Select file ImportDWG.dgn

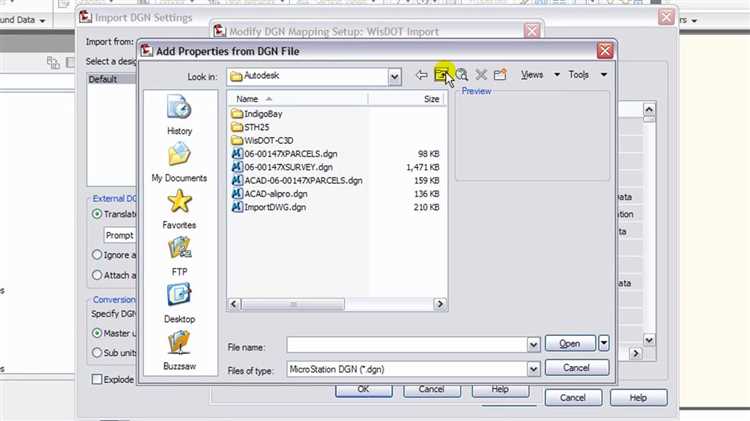tap(269, 208)
